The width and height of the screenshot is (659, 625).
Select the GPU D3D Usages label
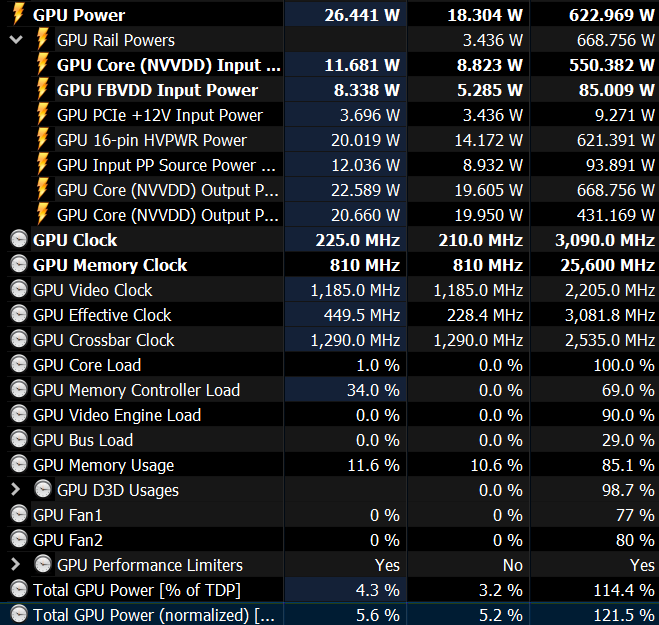click(118, 491)
